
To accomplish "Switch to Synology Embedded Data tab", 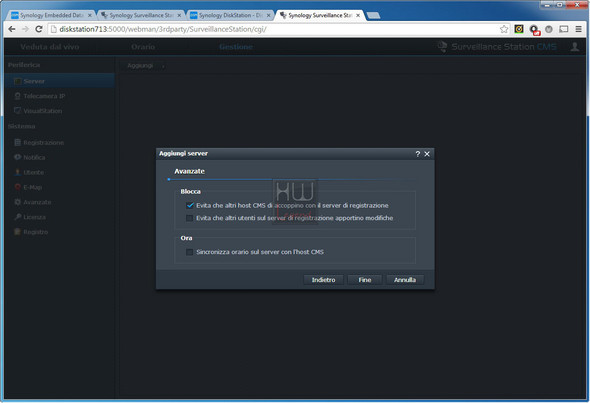I will 51,15.
